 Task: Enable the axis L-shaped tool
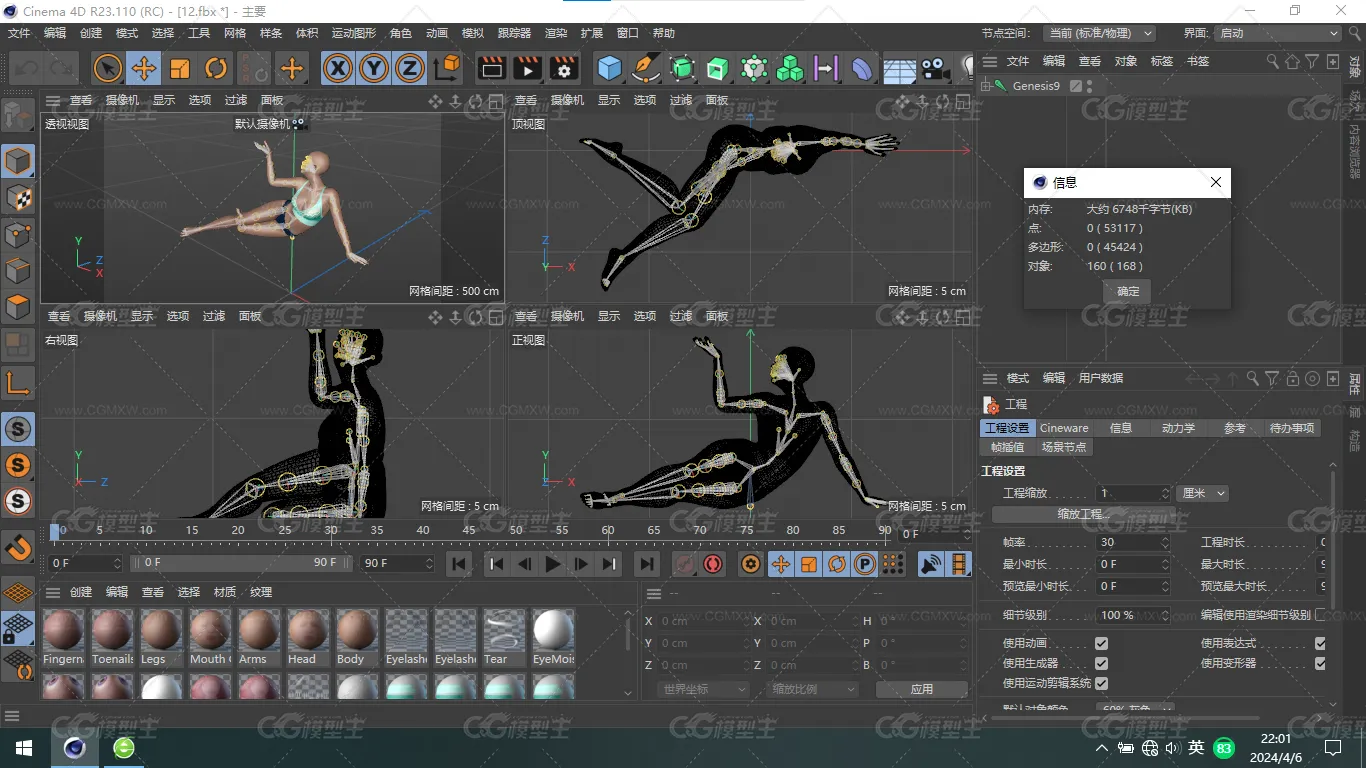pyautogui.click(x=18, y=382)
